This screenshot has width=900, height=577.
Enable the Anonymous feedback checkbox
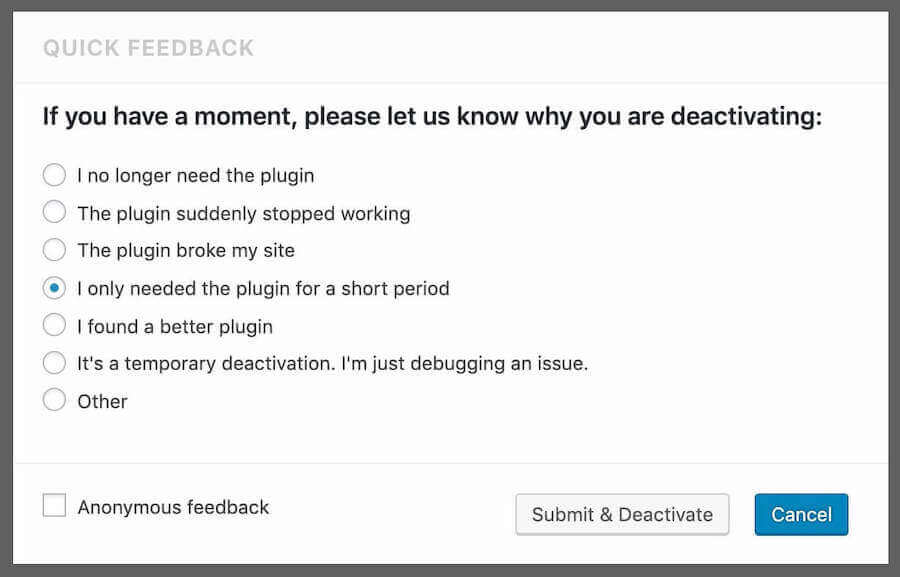click(x=54, y=505)
